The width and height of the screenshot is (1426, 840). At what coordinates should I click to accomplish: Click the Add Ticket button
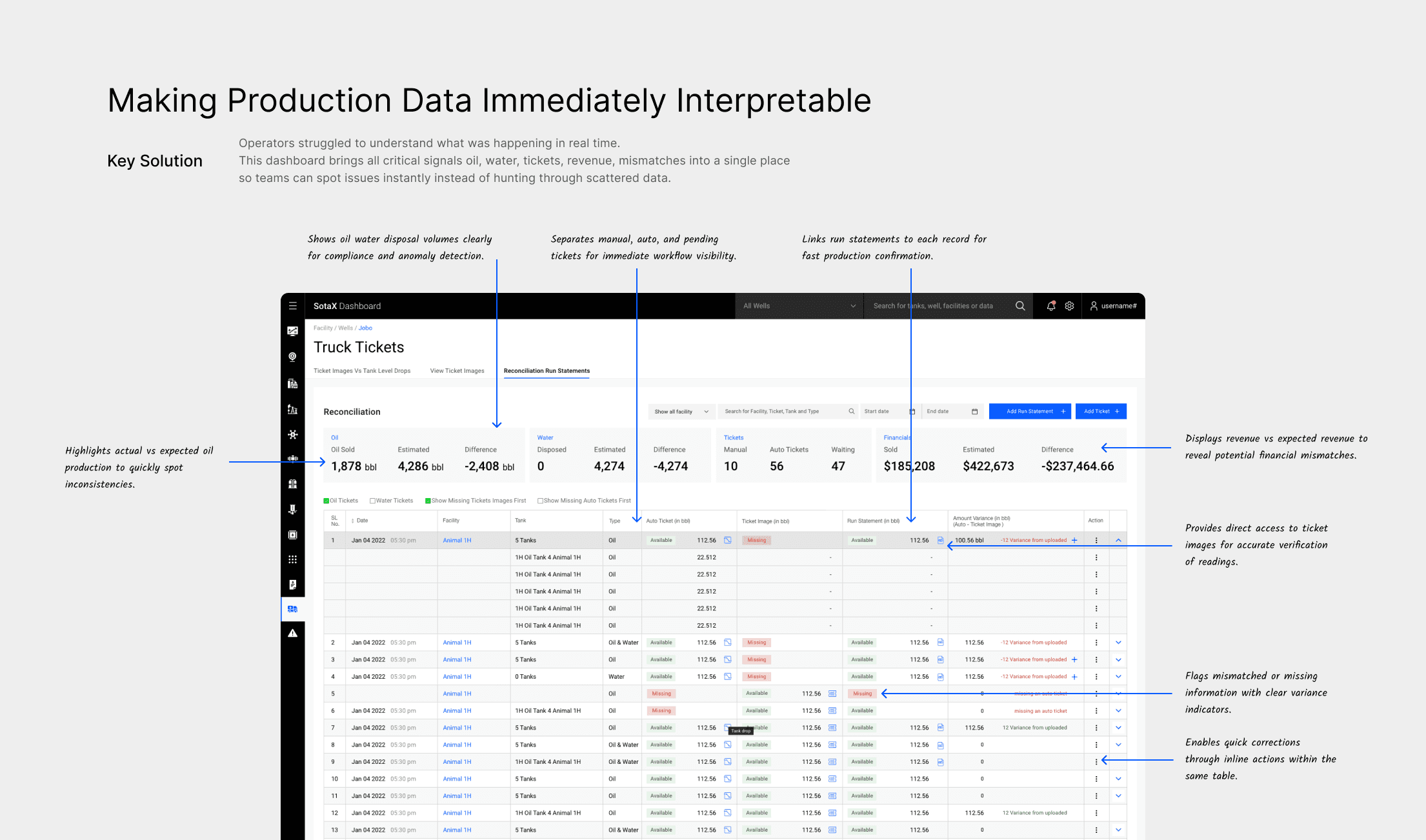tap(1101, 412)
